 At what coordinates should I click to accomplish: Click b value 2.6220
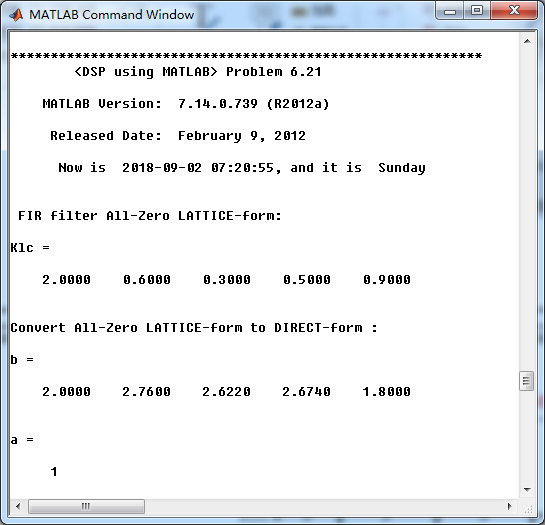point(226,392)
